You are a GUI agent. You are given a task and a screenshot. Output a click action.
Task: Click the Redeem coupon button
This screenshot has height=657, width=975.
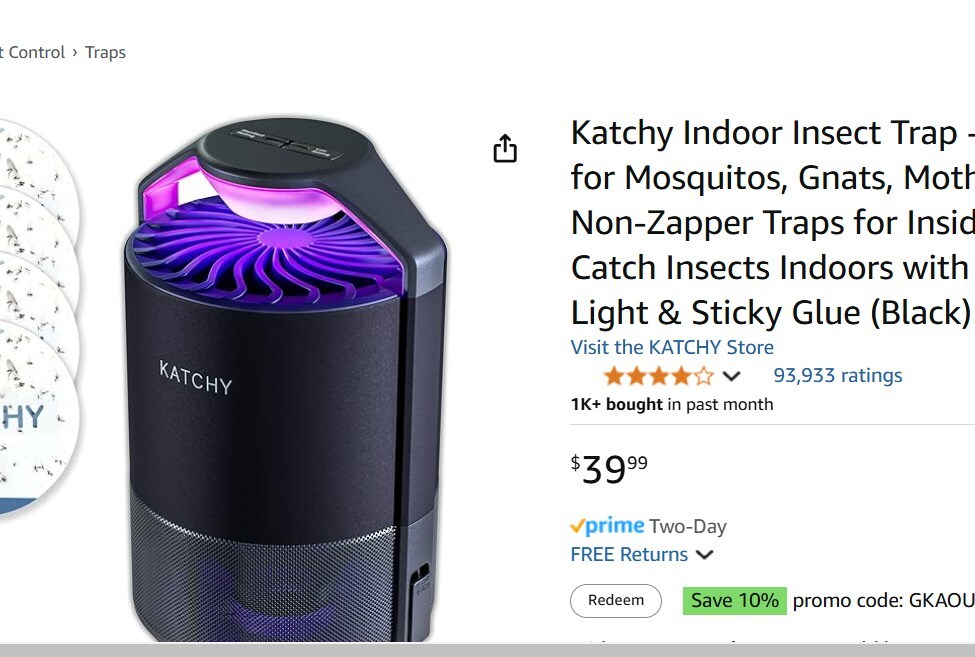pyautogui.click(x=616, y=600)
